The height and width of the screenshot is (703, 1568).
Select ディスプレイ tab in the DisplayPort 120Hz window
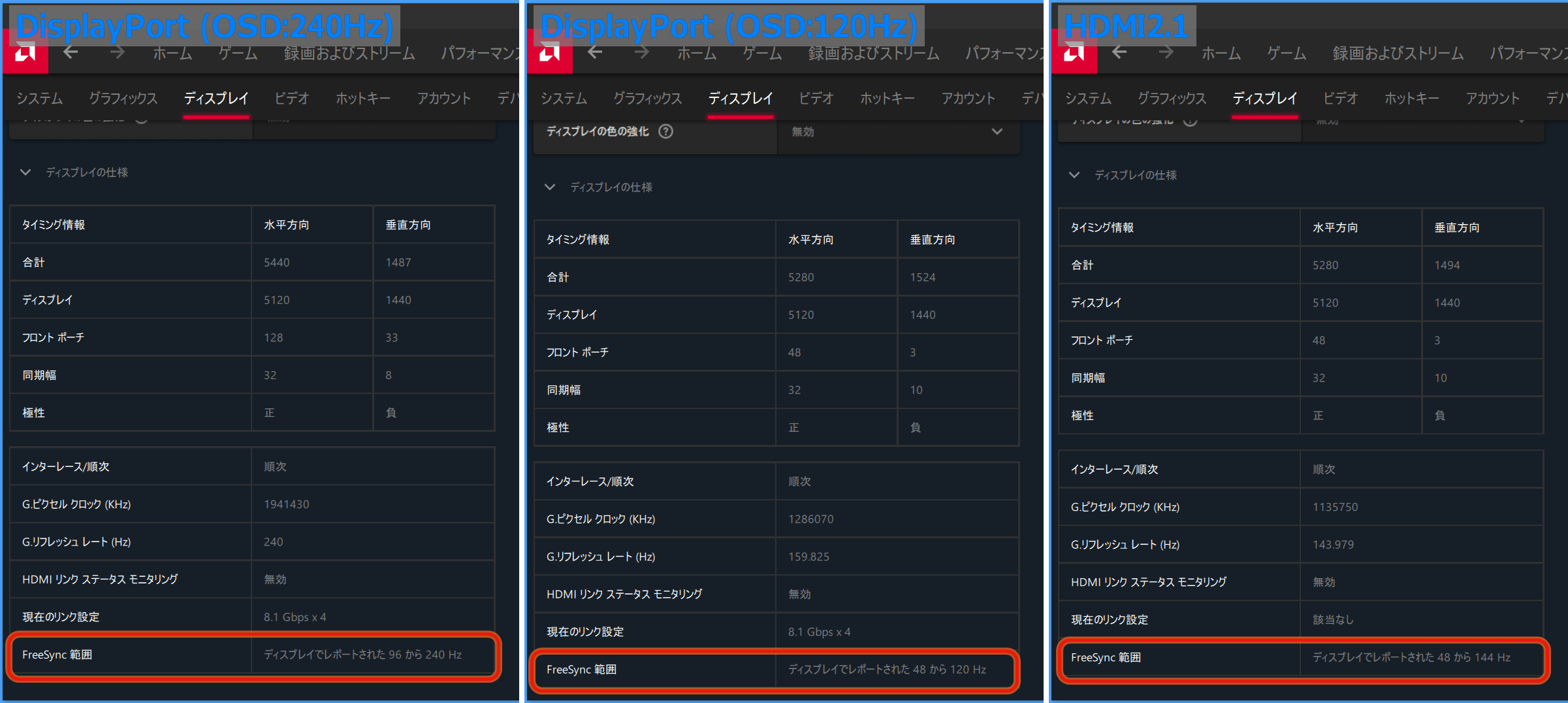click(741, 99)
